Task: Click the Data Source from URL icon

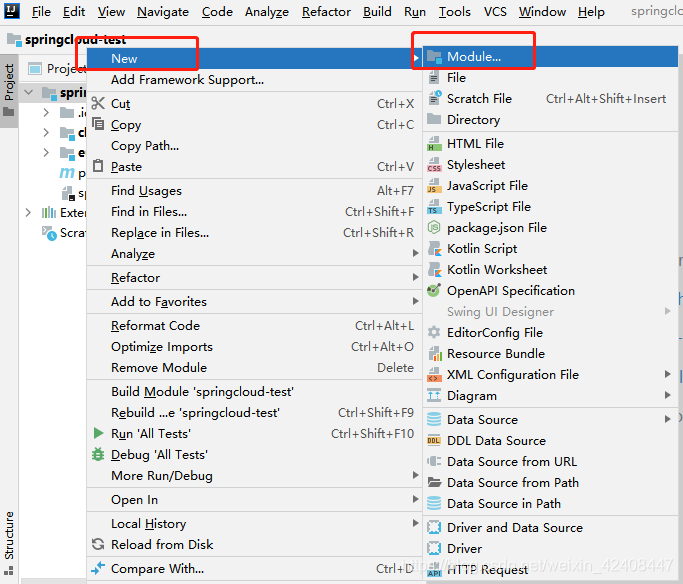Action: [x=434, y=461]
